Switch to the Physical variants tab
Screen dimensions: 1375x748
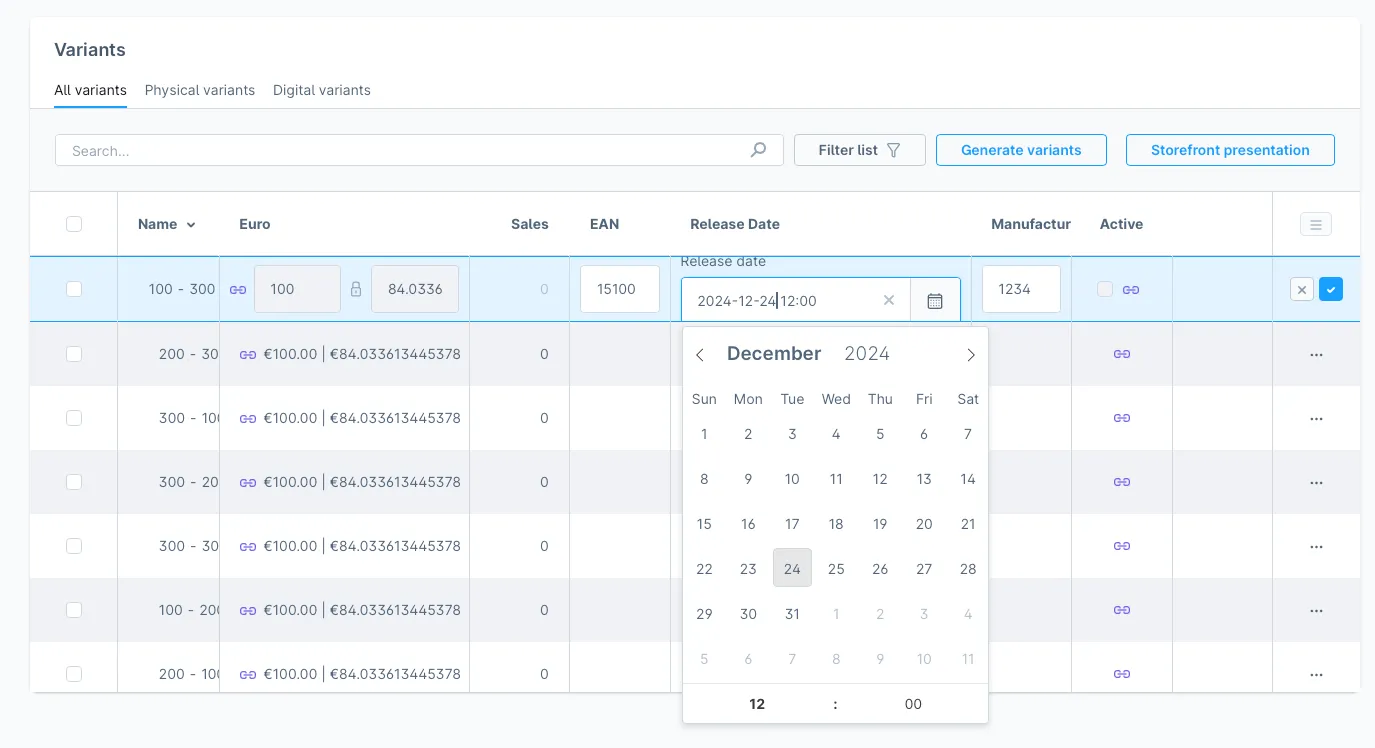199,90
